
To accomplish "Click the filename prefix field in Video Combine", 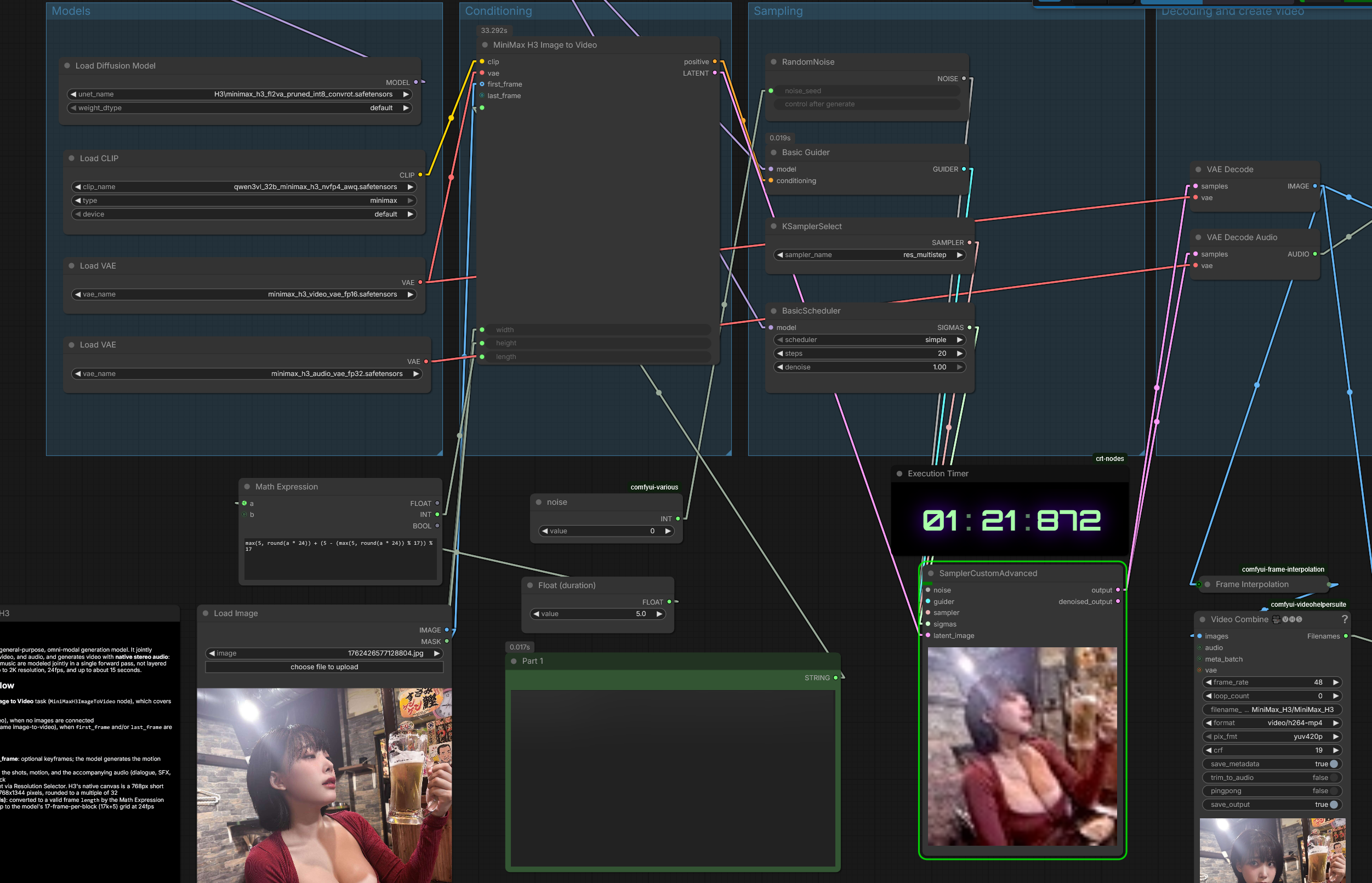I will coord(1272,710).
